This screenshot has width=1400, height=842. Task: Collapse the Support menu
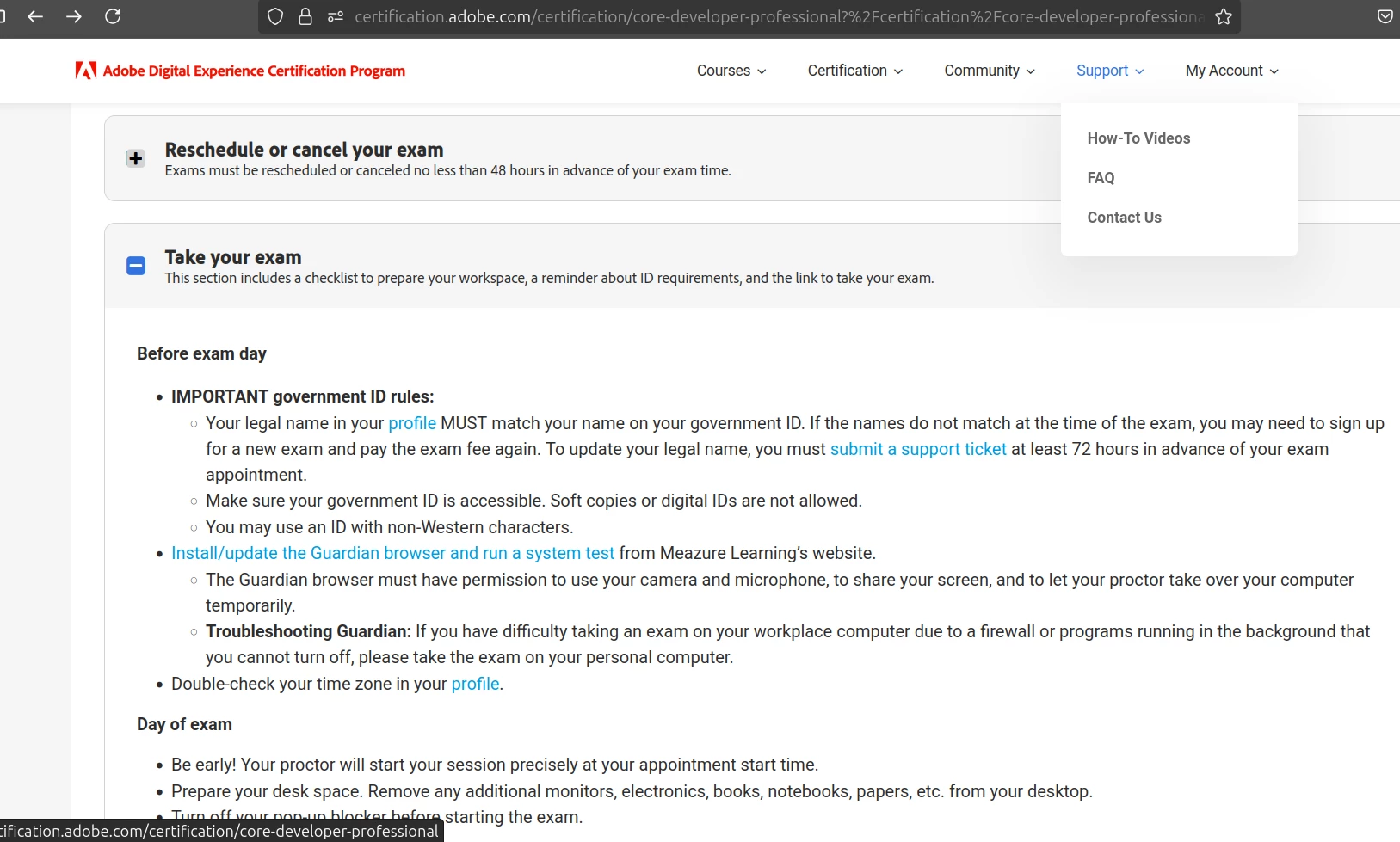[1110, 71]
